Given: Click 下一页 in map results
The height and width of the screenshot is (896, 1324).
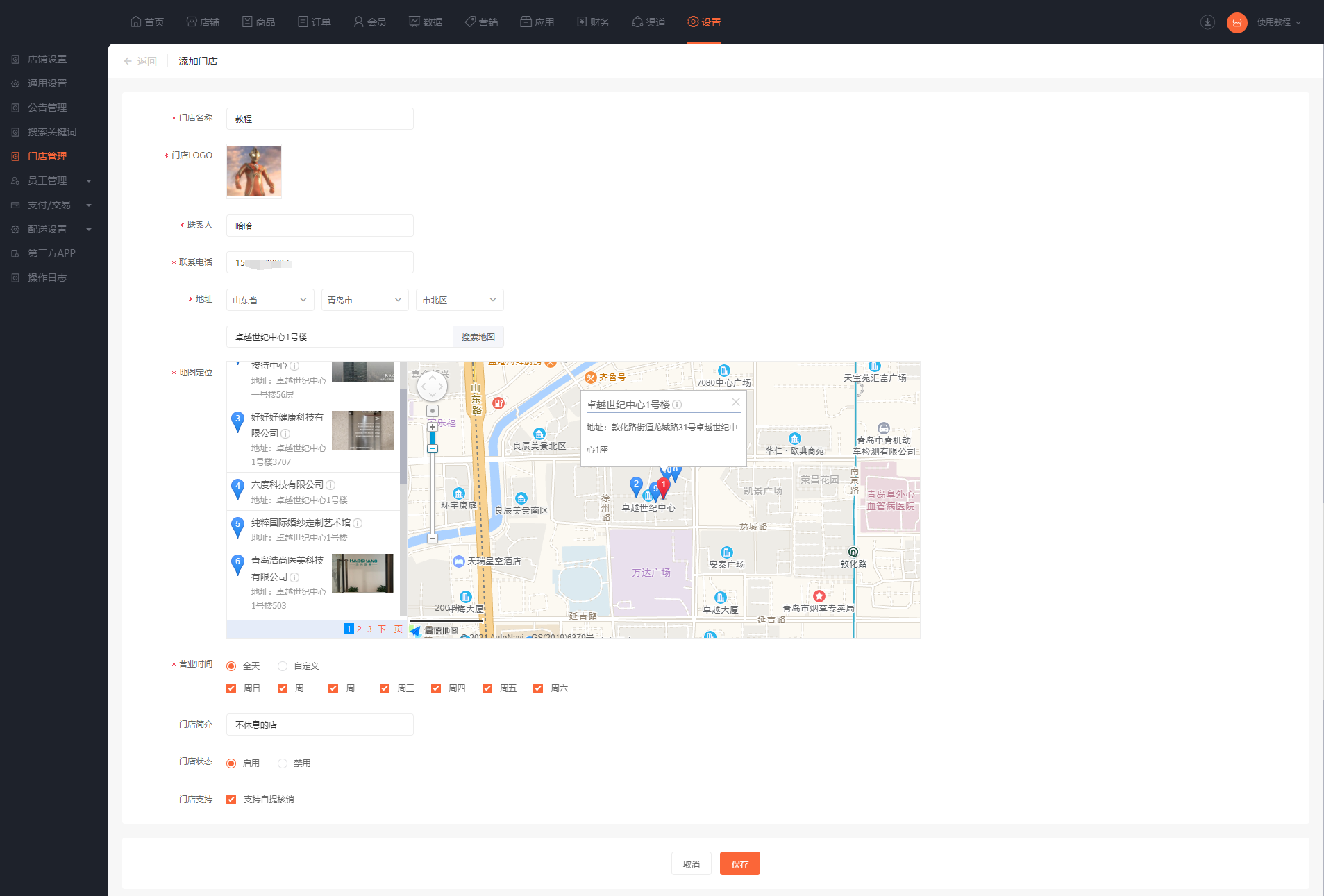Looking at the screenshot, I should [390, 629].
